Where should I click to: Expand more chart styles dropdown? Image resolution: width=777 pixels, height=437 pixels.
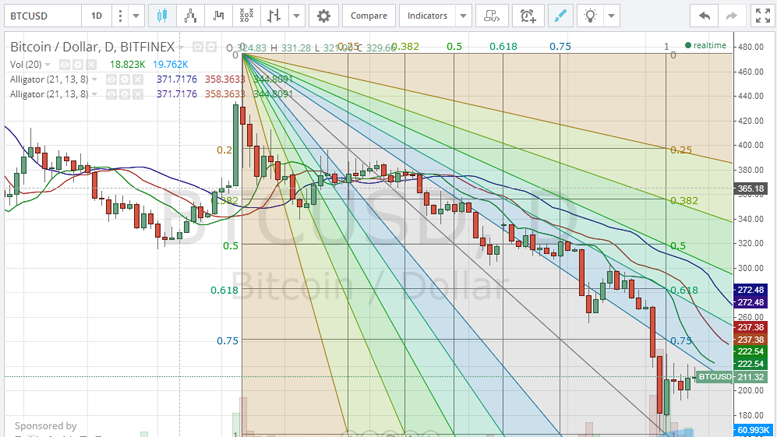(x=296, y=16)
